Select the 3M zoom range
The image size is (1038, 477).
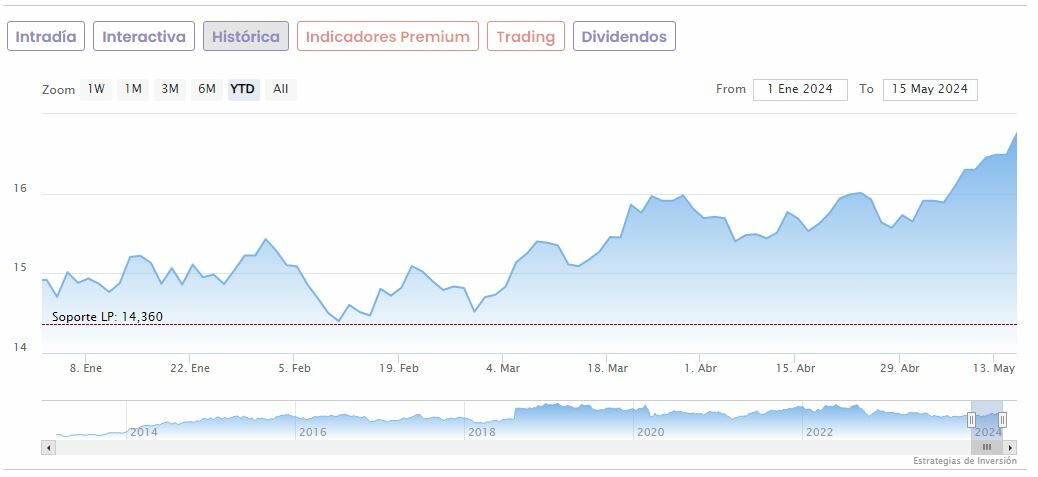pyautogui.click(x=170, y=89)
